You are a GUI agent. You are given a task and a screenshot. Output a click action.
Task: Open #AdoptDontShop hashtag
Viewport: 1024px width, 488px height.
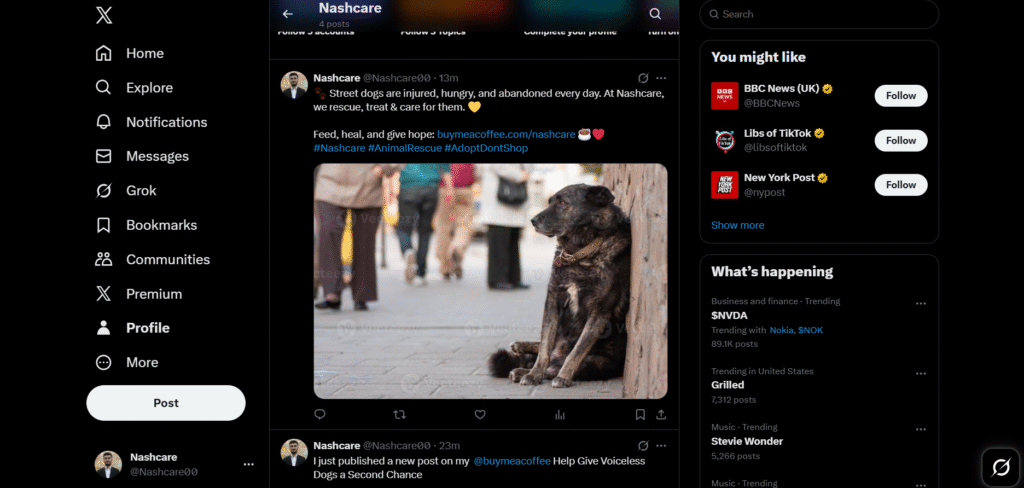pyautogui.click(x=486, y=148)
